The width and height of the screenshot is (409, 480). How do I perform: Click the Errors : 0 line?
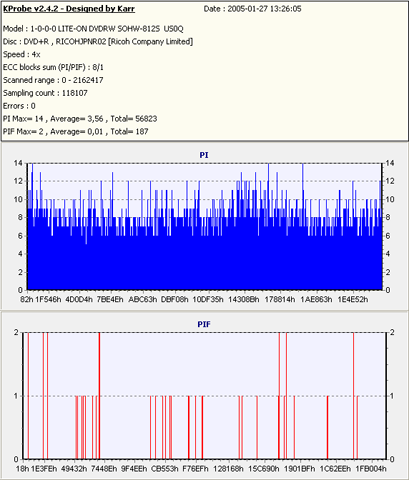click(x=19, y=106)
